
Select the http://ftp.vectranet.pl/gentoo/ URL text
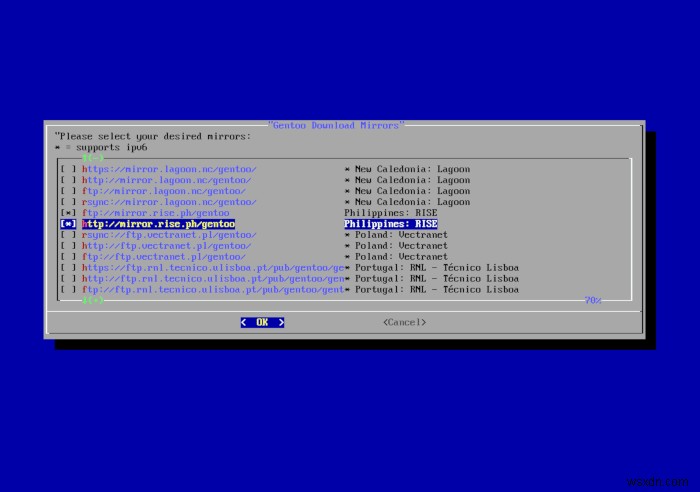167,246
